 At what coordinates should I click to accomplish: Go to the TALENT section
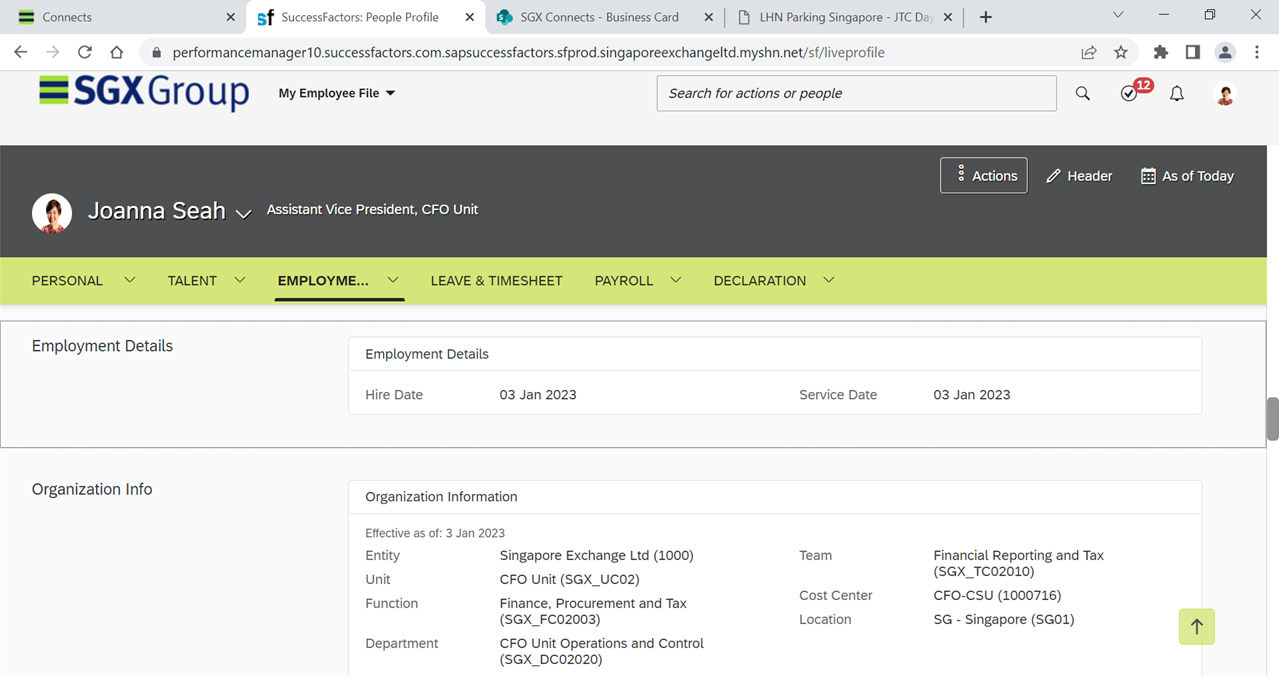click(x=192, y=281)
